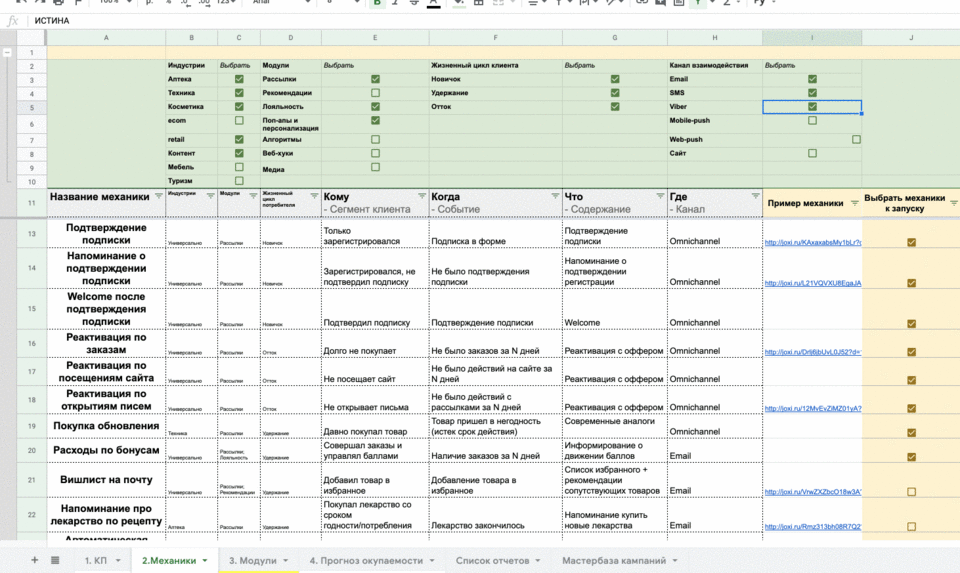Switch to Мастербаза кампаний sheet
The image size is (960, 573).
tap(614, 560)
